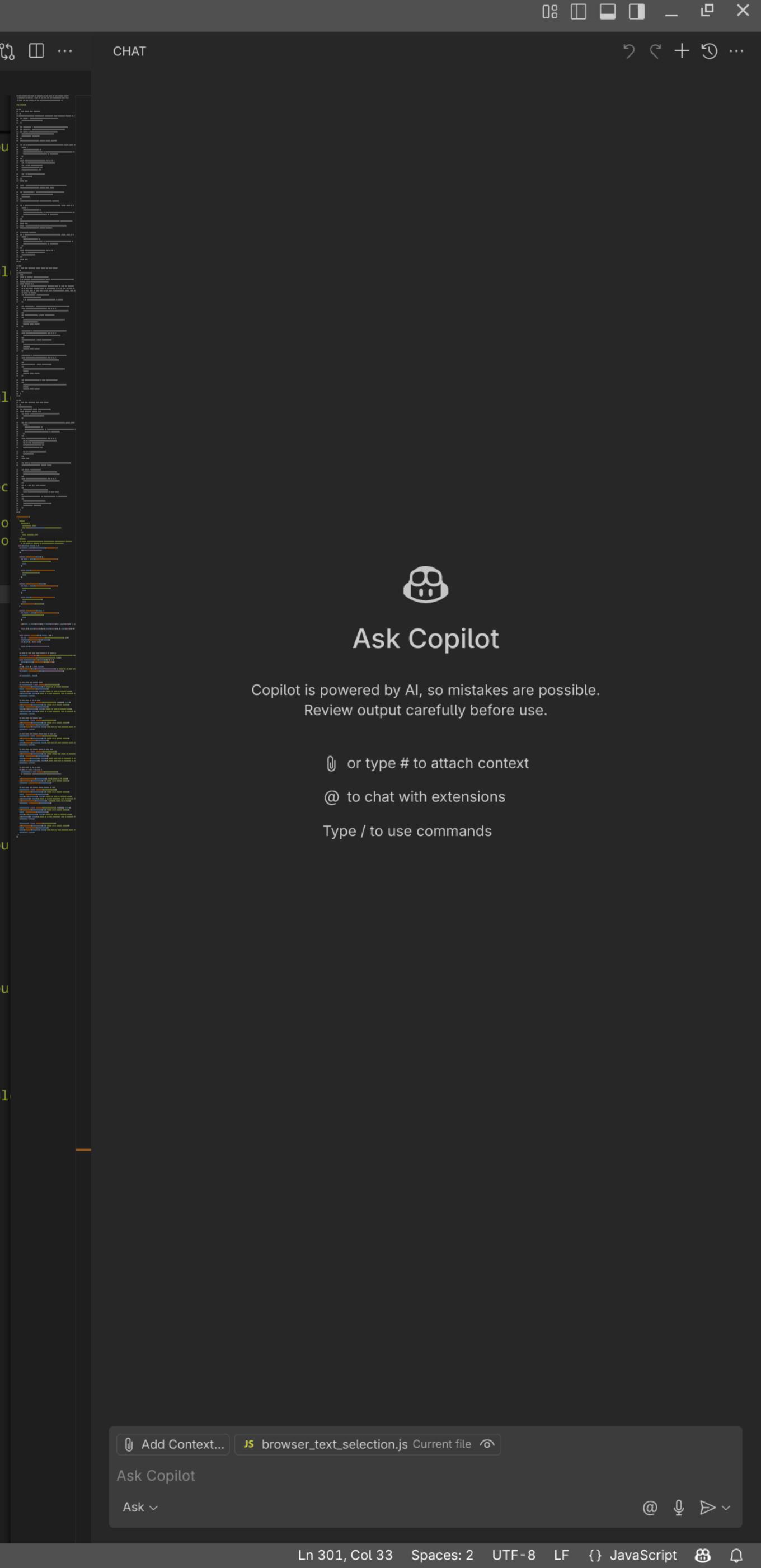Click the browser_text_selection.js file chip
761x1568 pixels.
click(334, 1444)
